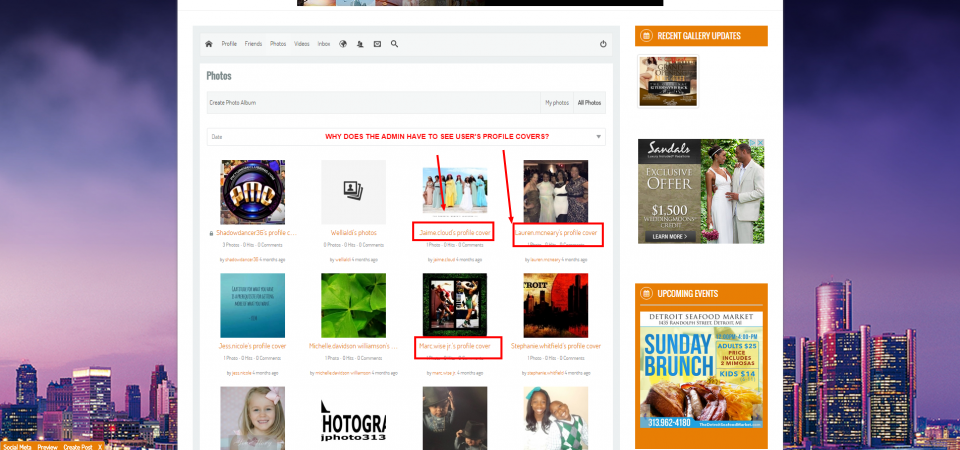The height and width of the screenshot is (450, 960).
Task: Open the jphoto313 photography logo thumbnail
Action: 353,418
